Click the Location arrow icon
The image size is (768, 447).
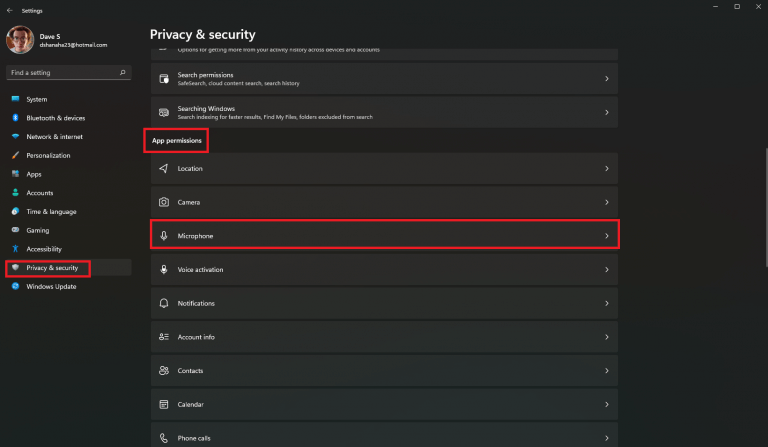163,169
